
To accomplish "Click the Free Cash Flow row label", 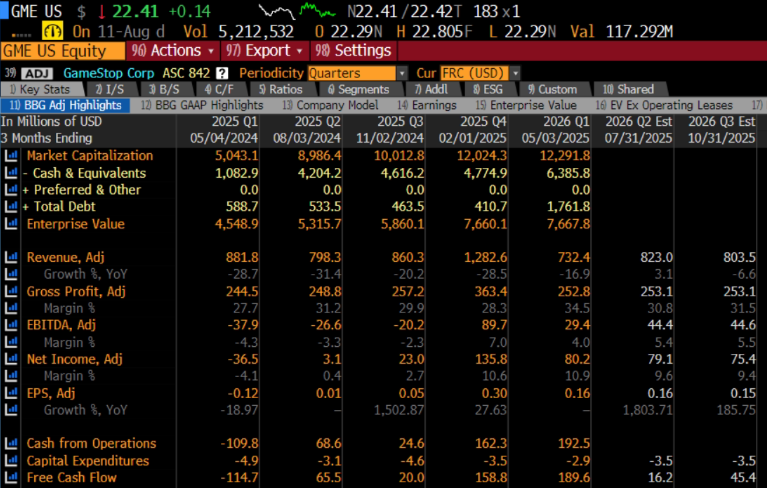I will (72, 477).
